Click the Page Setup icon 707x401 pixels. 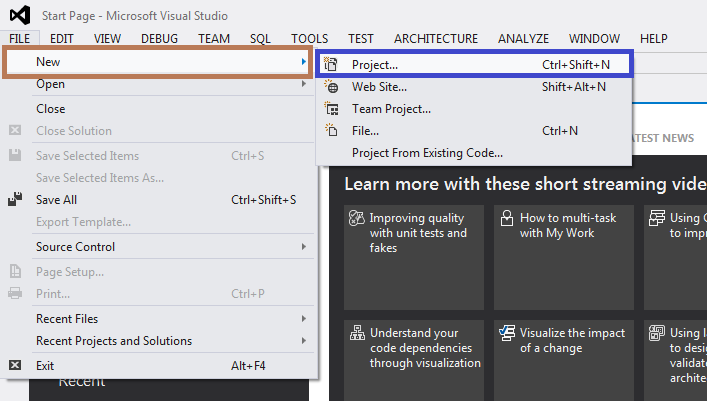tap(15, 272)
